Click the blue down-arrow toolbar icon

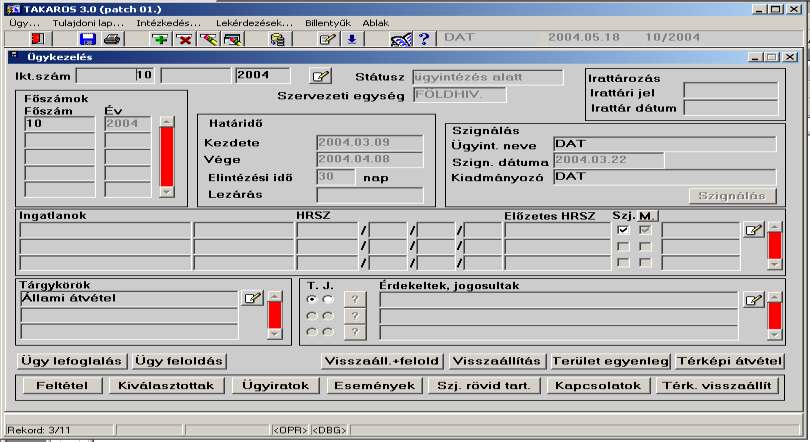click(x=352, y=39)
